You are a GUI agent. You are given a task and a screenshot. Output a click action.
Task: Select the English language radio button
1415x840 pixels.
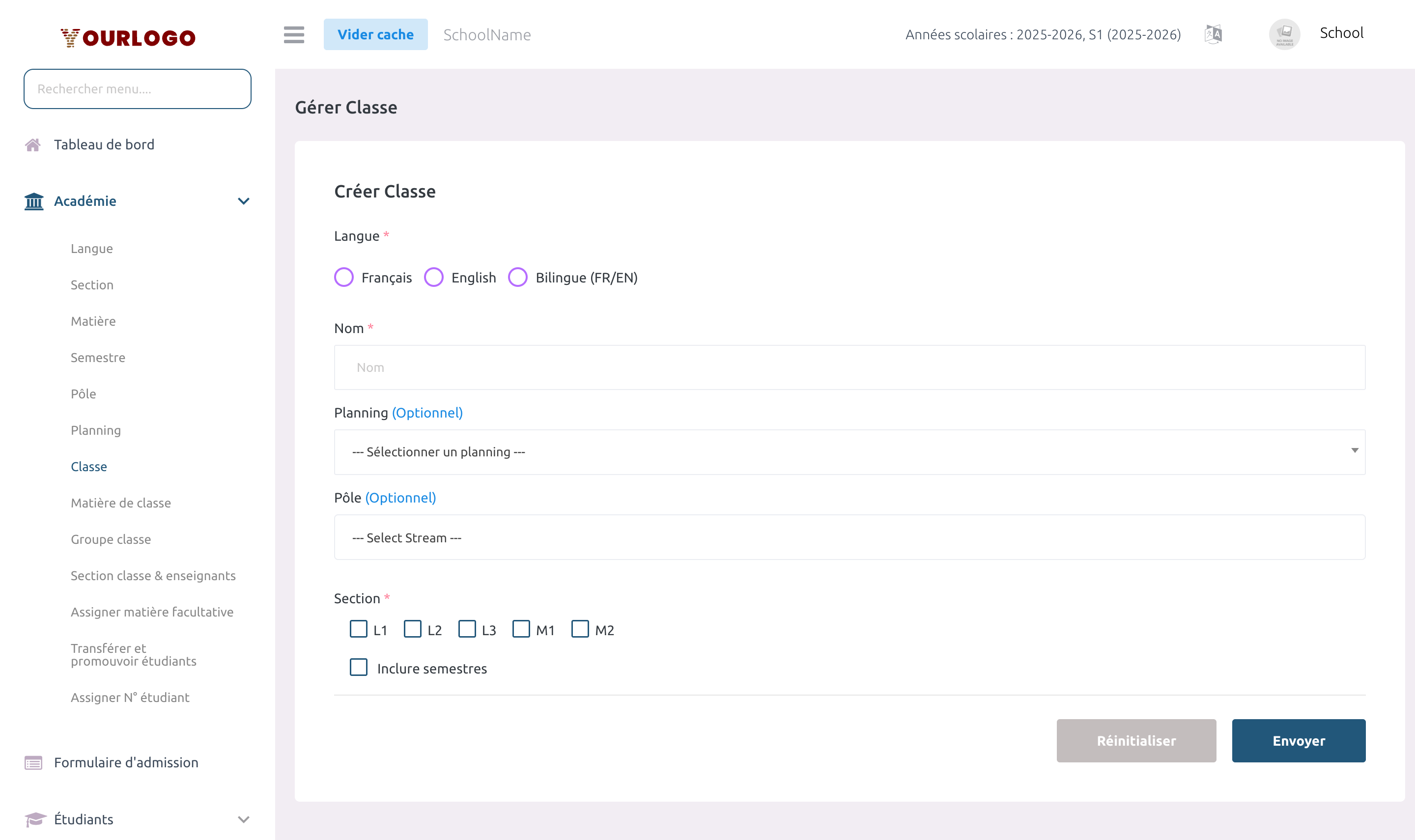pyautogui.click(x=434, y=278)
